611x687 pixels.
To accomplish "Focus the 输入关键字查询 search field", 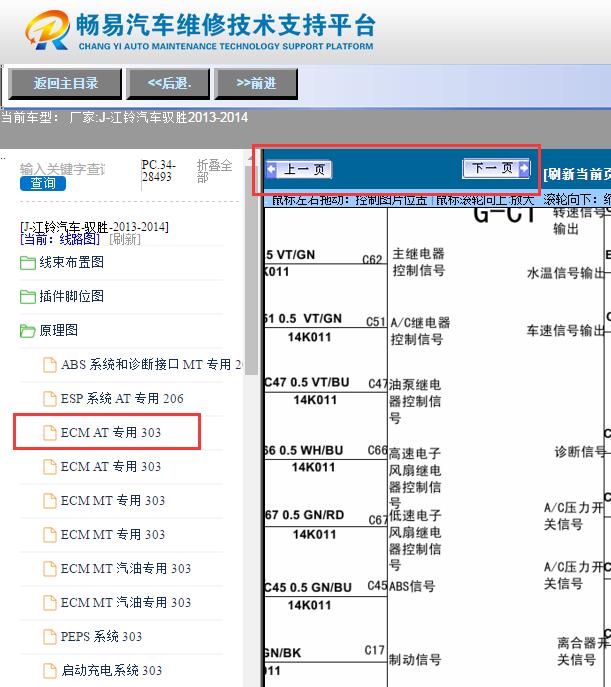I will pyautogui.click(x=63, y=169).
